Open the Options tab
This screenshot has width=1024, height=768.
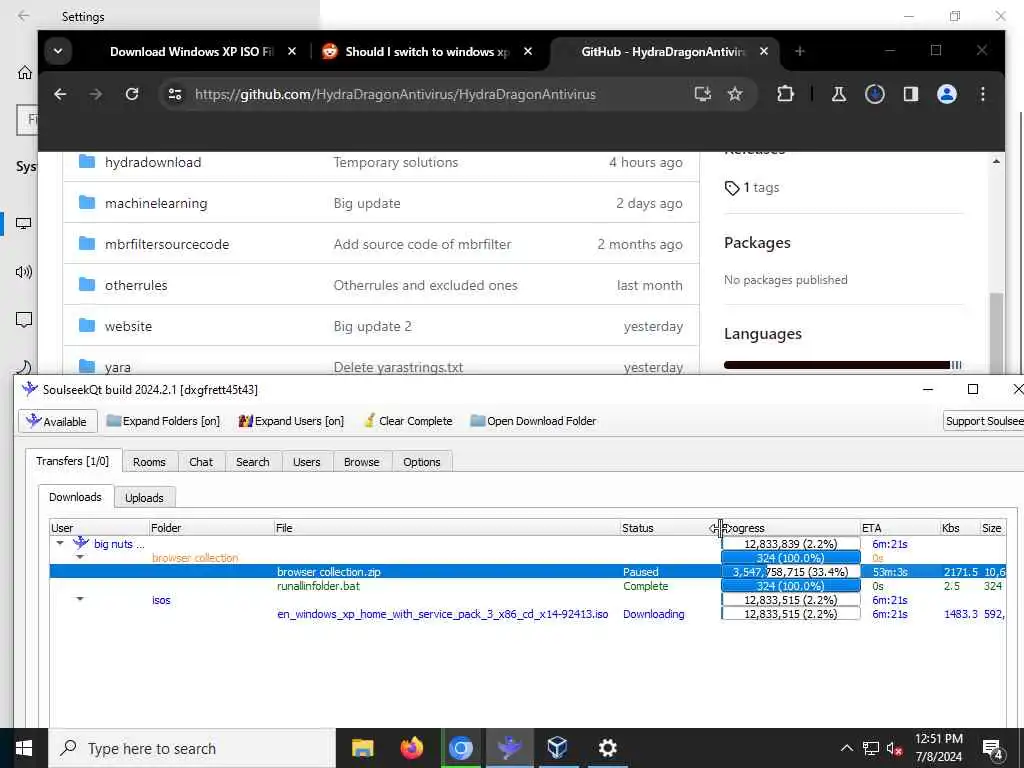pyautogui.click(x=422, y=462)
